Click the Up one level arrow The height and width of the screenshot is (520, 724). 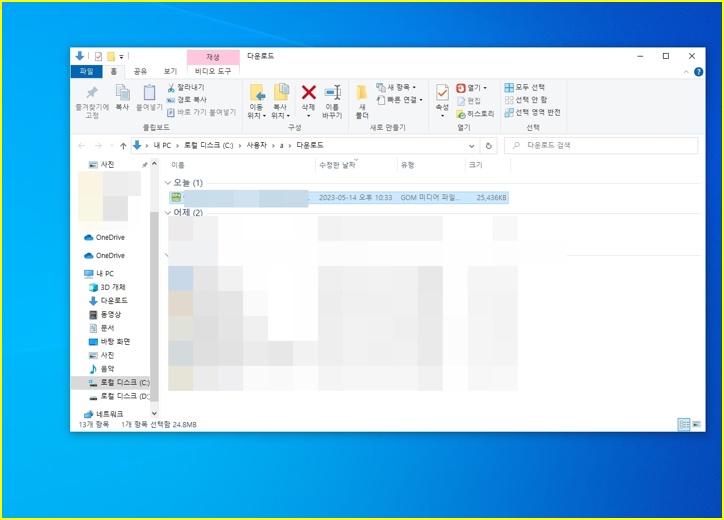(x=123, y=146)
